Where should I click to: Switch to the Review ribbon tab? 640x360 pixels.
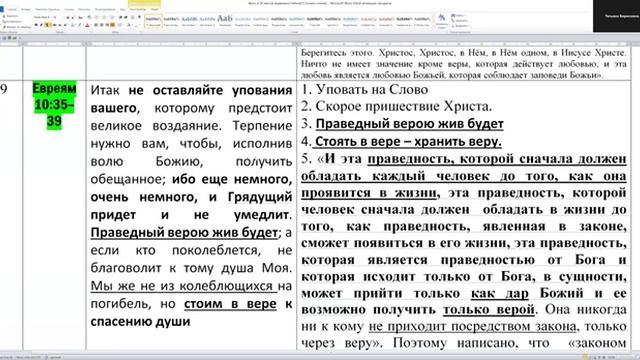point(105,9)
